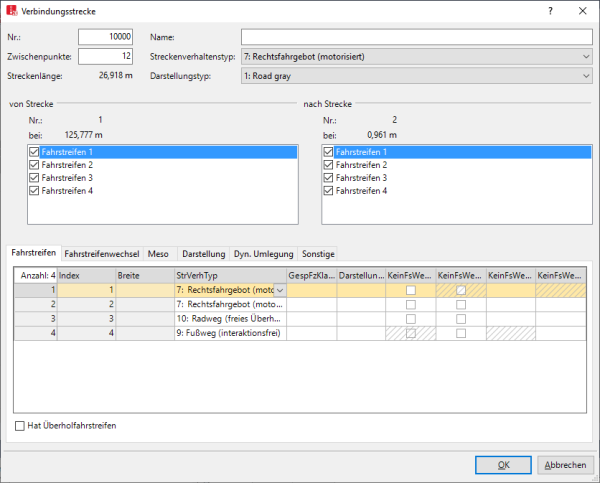The height and width of the screenshot is (483, 600).
Task: Select row 3 Radweg in lanes table
Action: (x=224, y=318)
